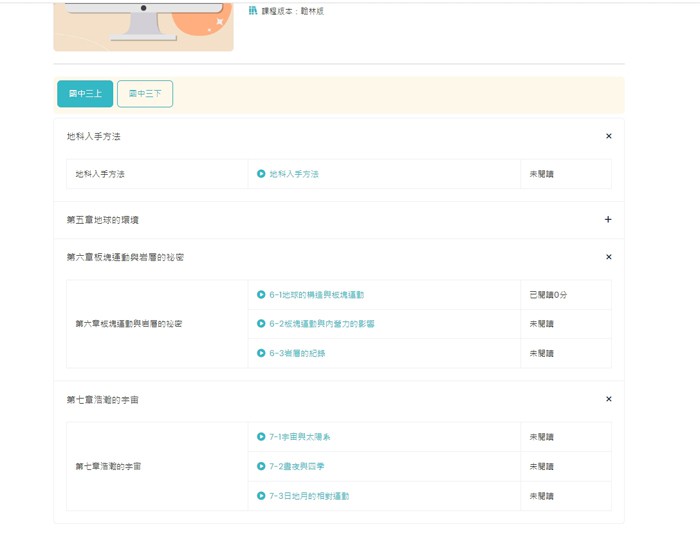Click play icon for lesson 7-1

coord(261,437)
